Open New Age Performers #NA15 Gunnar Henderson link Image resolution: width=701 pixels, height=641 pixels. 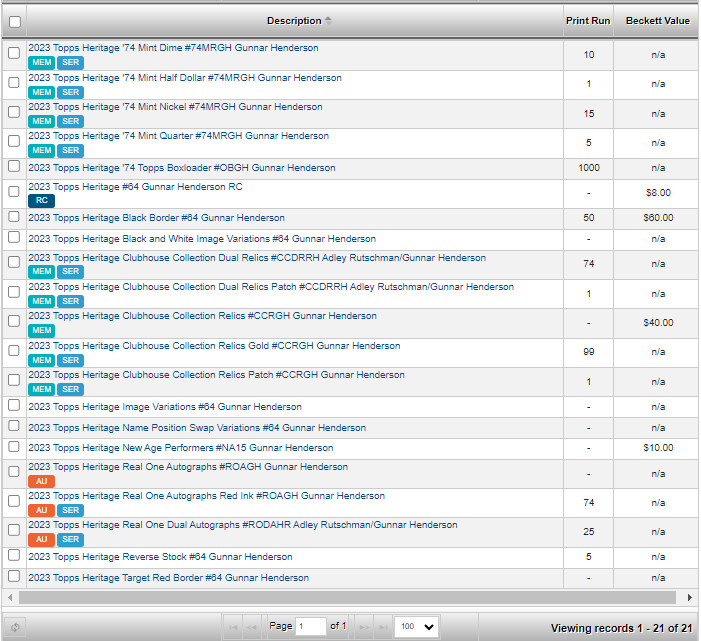coord(181,447)
